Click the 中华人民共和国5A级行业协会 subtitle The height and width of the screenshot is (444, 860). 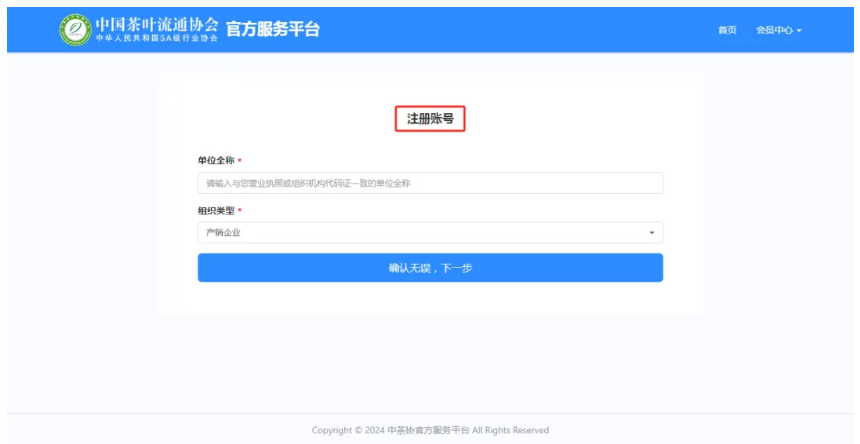tap(156, 38)
